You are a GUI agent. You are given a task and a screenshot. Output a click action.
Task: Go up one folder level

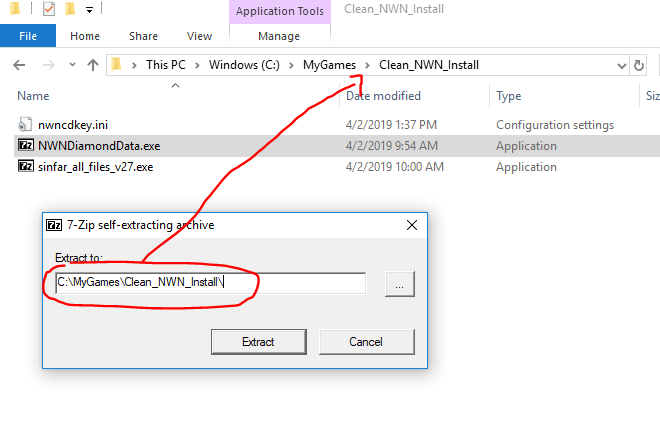(x=93, y=65)
